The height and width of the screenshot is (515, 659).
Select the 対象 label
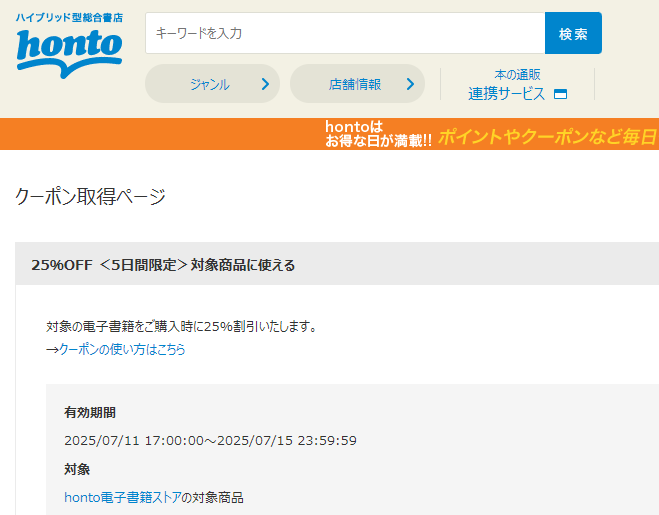click(77, 469)
